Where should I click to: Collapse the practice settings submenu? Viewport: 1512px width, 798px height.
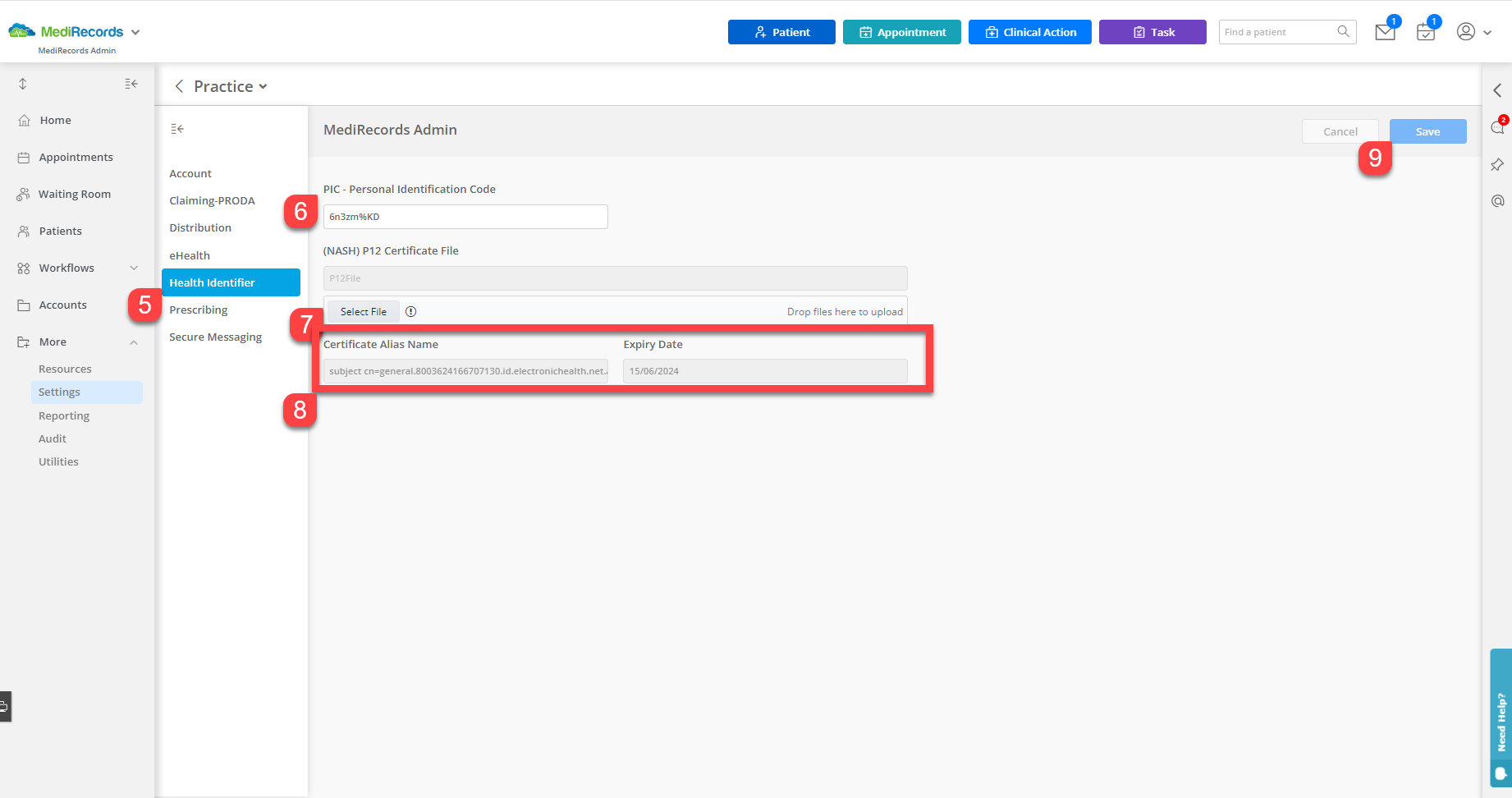pos(177,128)
